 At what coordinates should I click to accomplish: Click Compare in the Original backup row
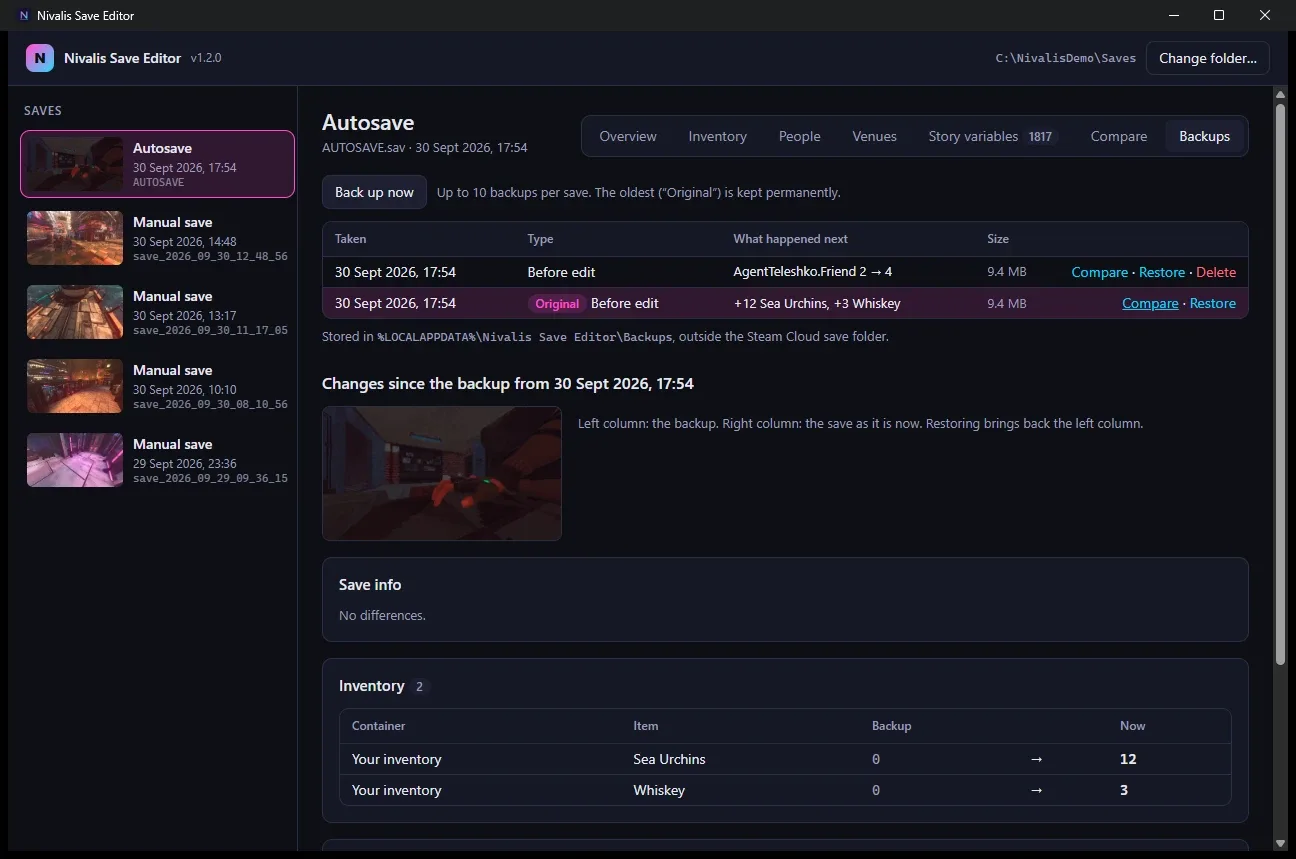(x=1150, y=303)
